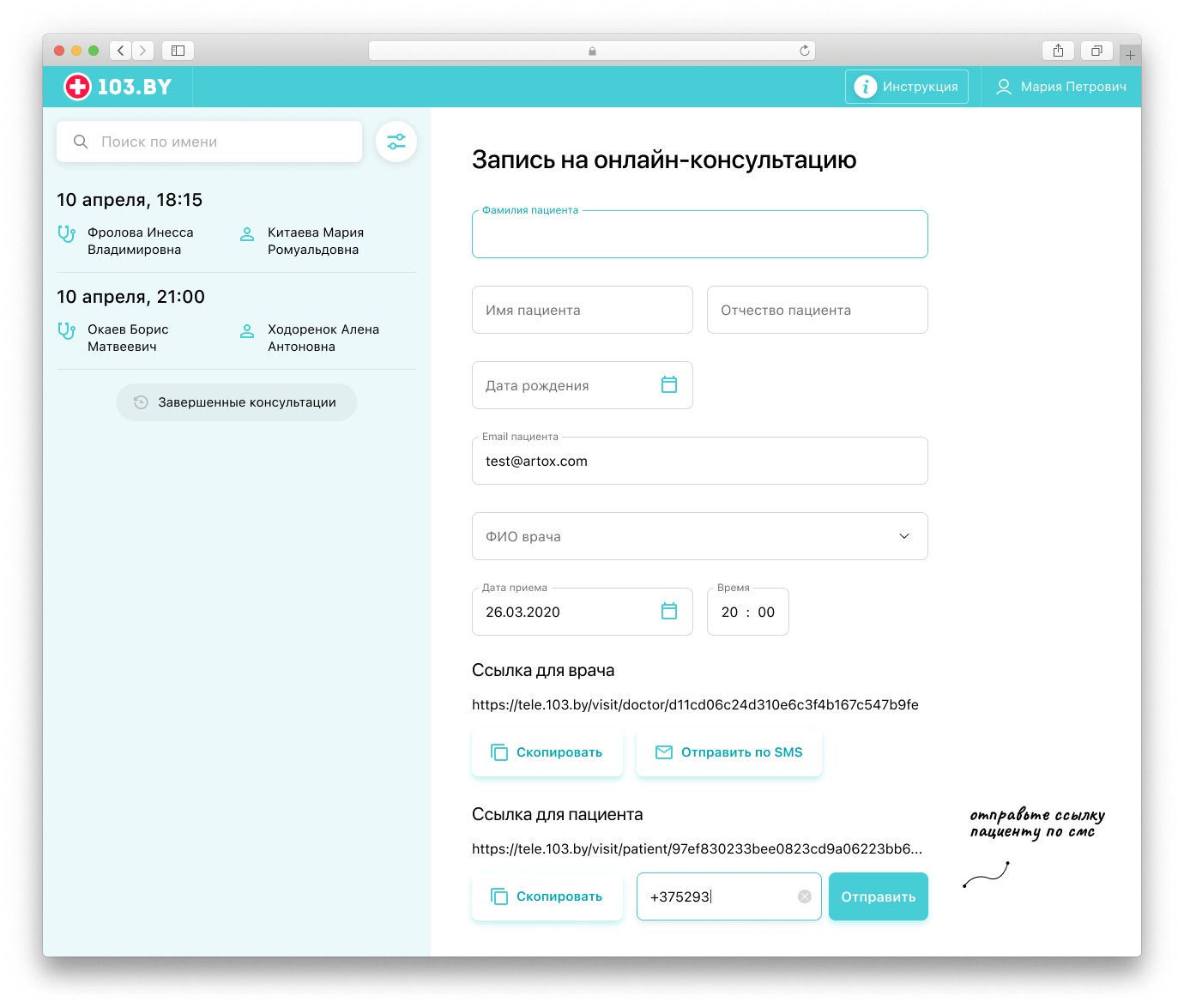Open a new browser tab
Viewport: 1184px width, 1008px height.
coord(1130,55)
